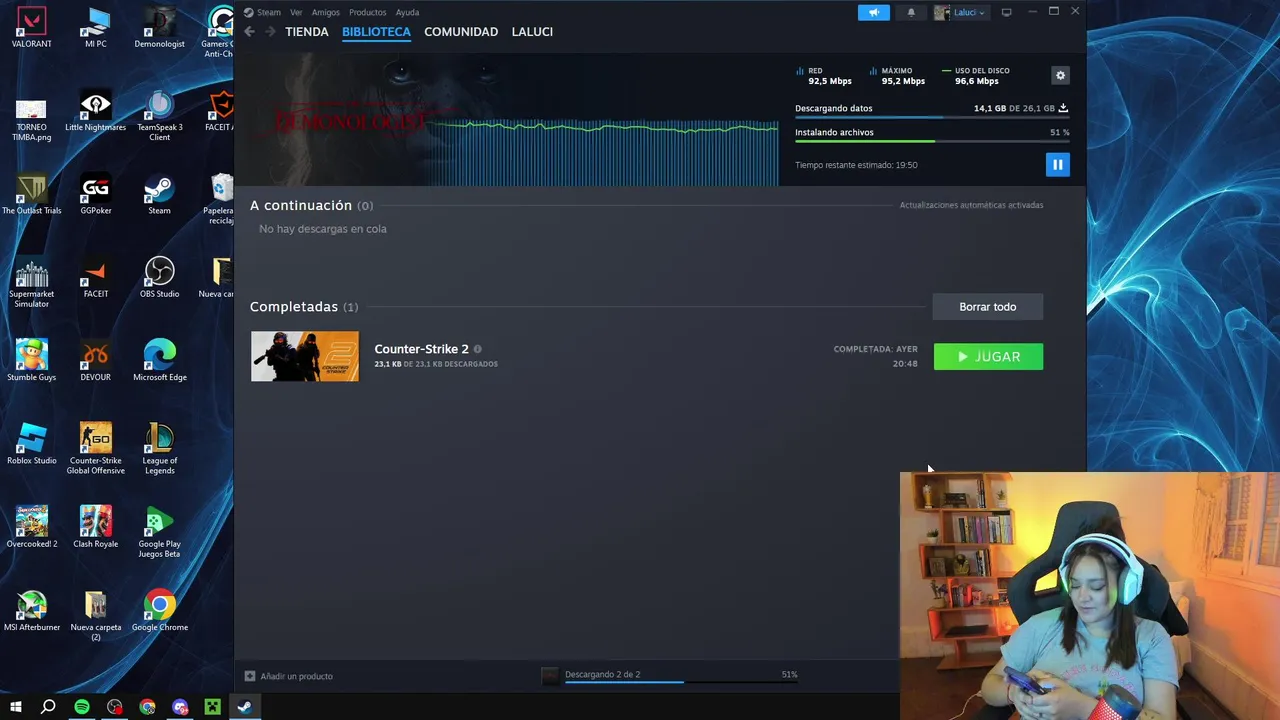
Task: Open Clash Royale desktop icon
Action: [96, 527]
